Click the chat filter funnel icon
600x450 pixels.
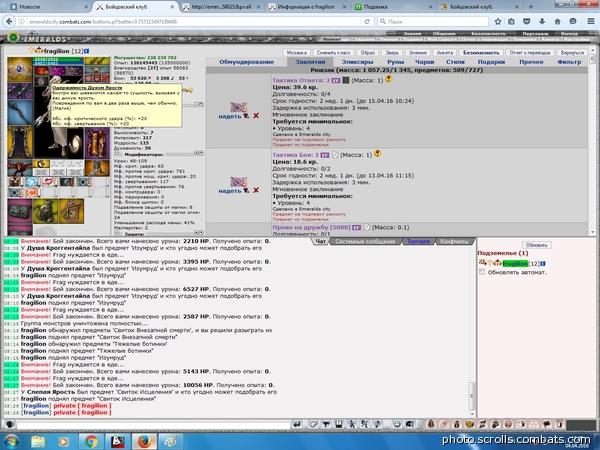(x=326, y=424)
